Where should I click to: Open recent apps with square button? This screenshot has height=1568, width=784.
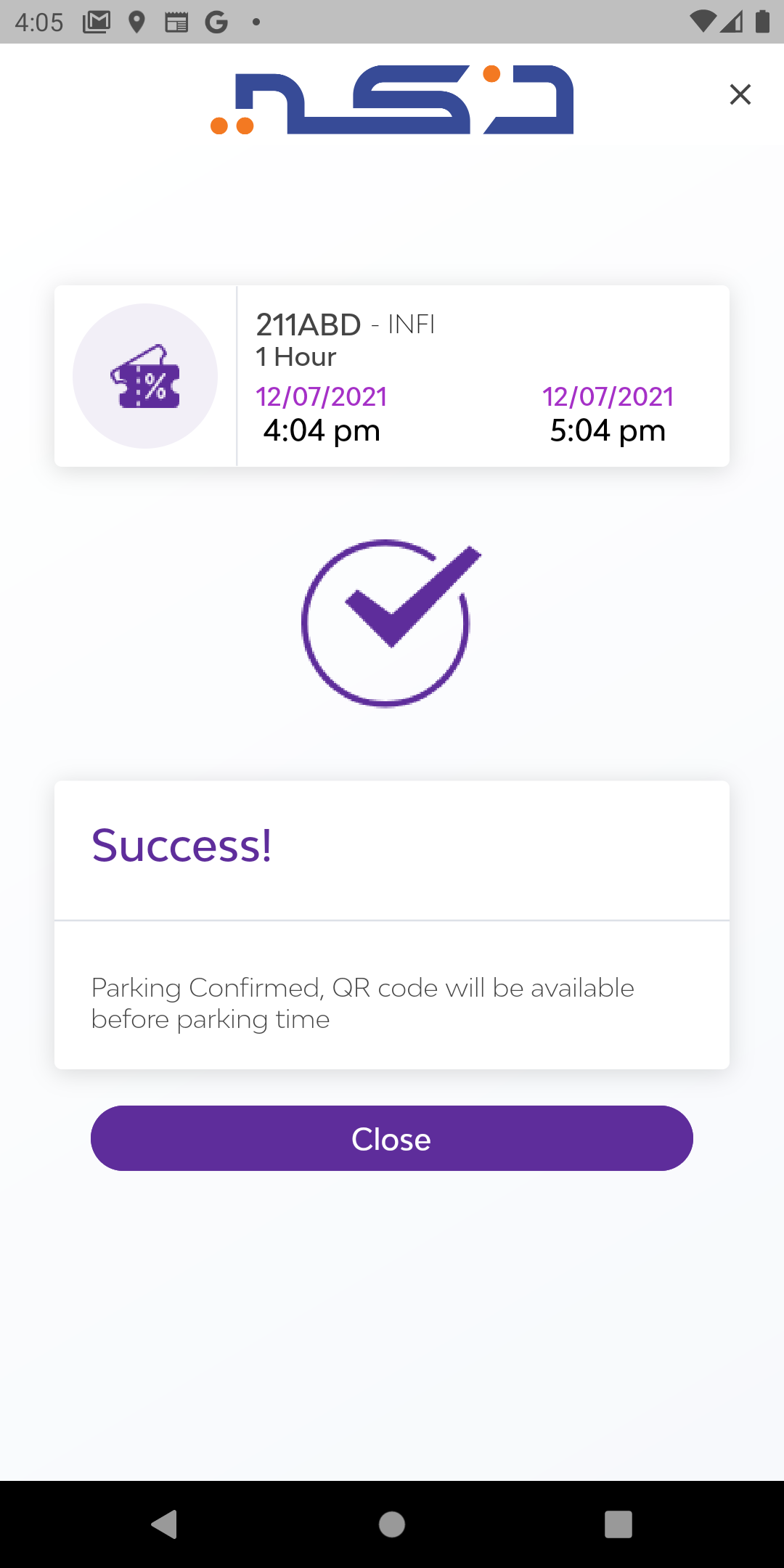tap(618, 1524)
